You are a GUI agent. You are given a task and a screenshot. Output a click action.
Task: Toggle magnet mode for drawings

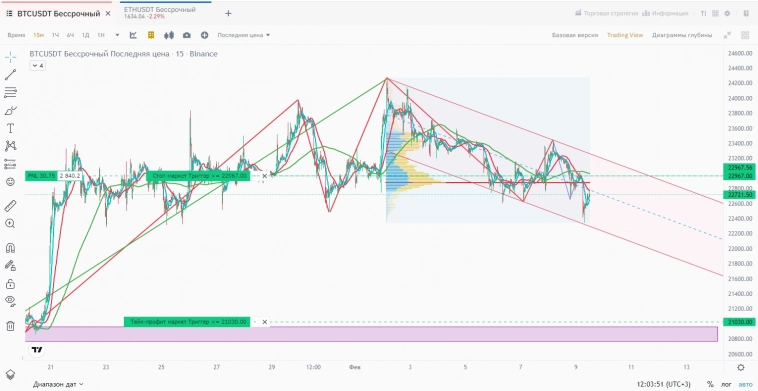pyautogui.click(x=10, y=247)
